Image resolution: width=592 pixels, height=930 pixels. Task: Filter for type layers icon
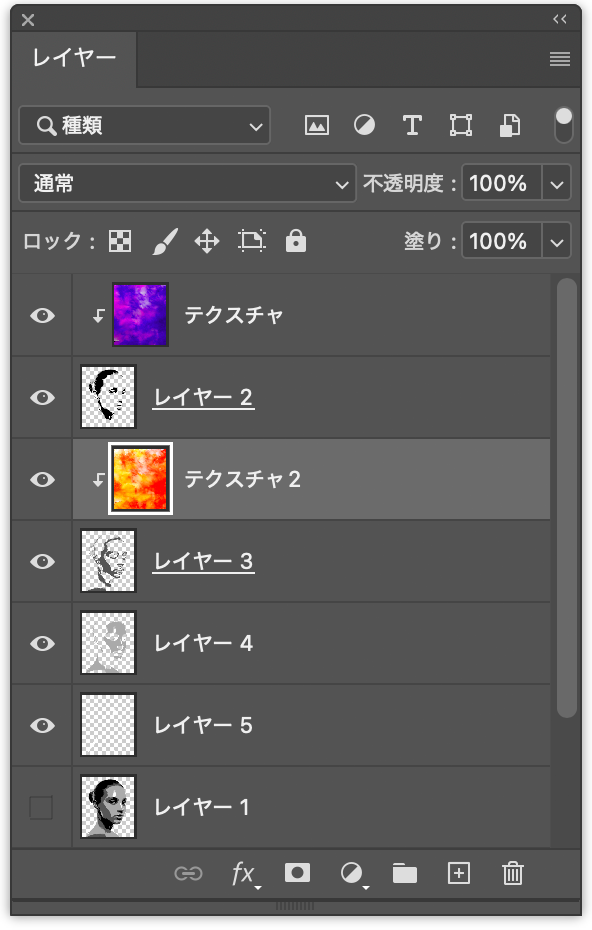pos(412,125)
